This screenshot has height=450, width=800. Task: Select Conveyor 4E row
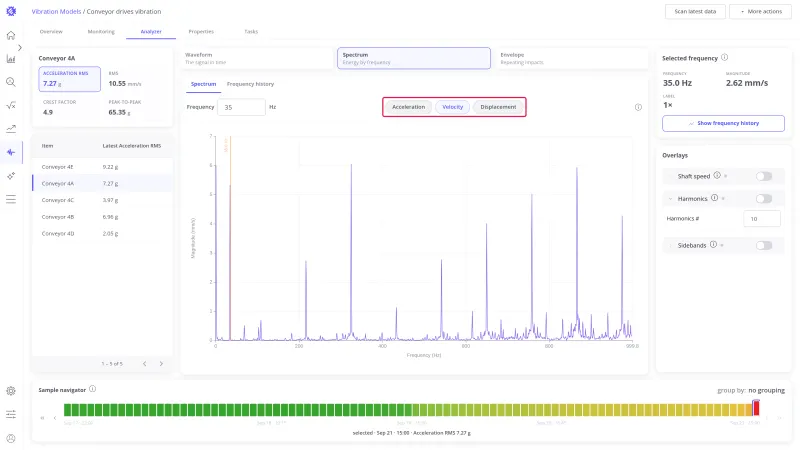point(103,167)
